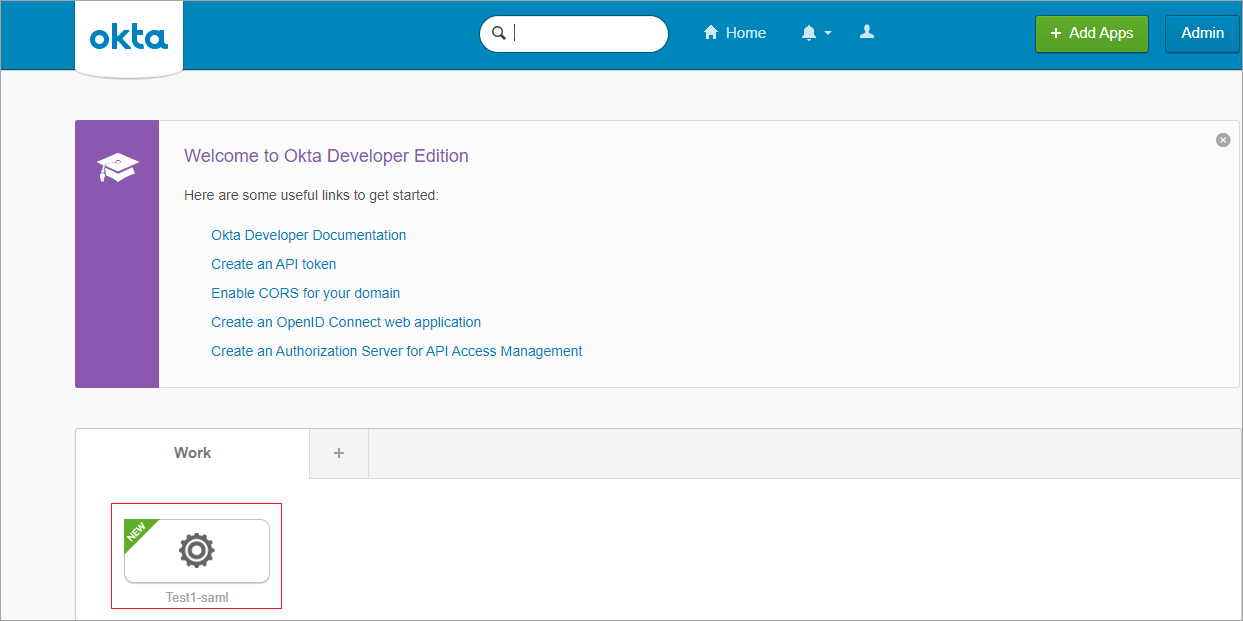The height and width of the screenshot is (621, 1243).
Task: Dismiss the Welcome to Okta Developer Edition banner
Action: point(1222,140)
